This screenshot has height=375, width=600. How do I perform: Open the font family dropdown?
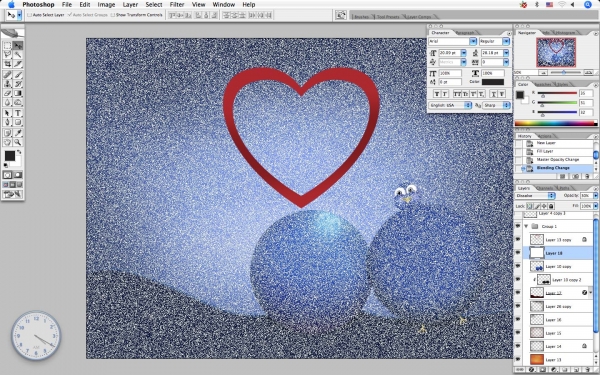[473, 41]
